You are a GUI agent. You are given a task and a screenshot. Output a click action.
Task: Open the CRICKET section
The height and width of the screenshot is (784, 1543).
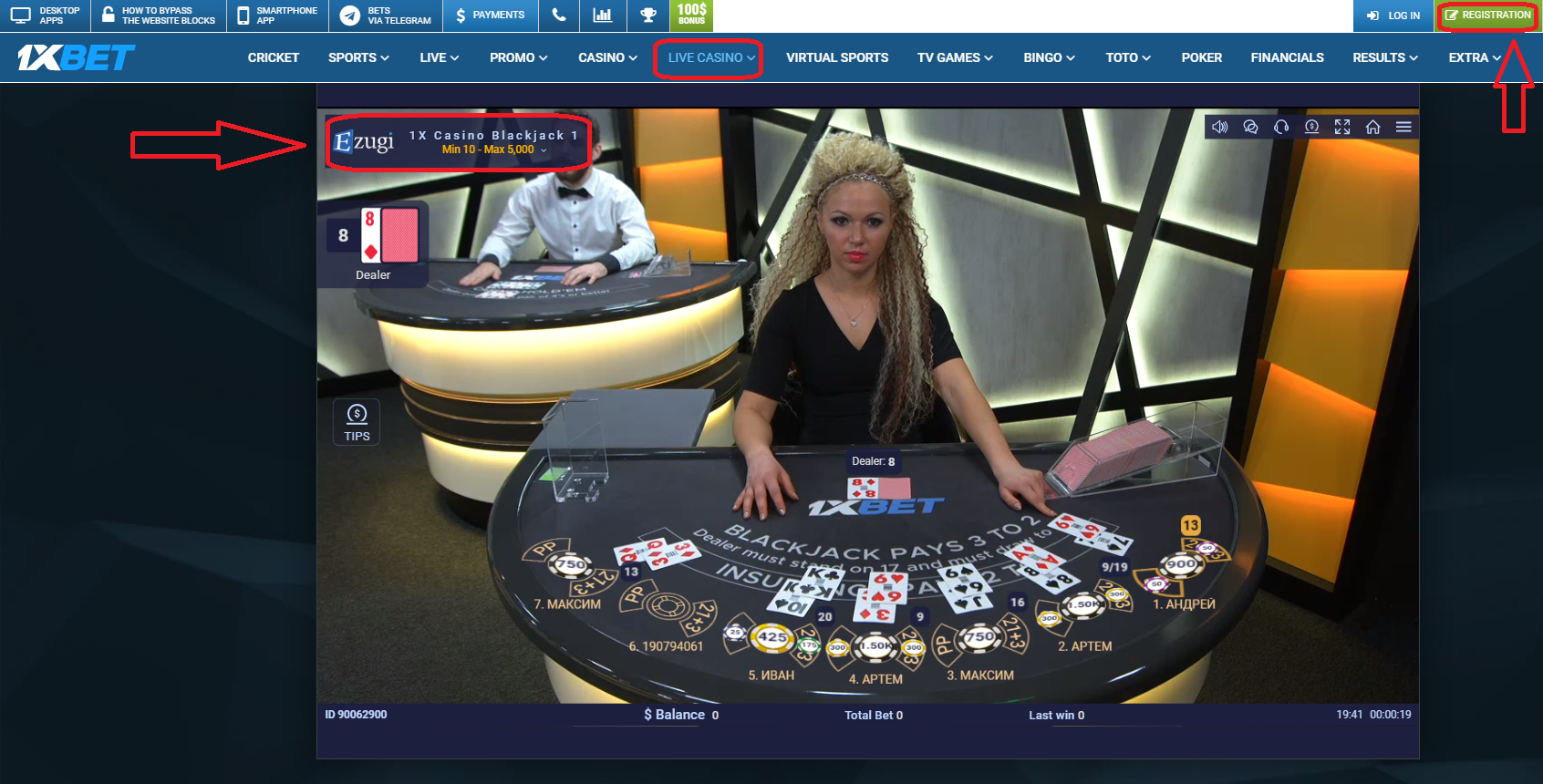[274, 57]
